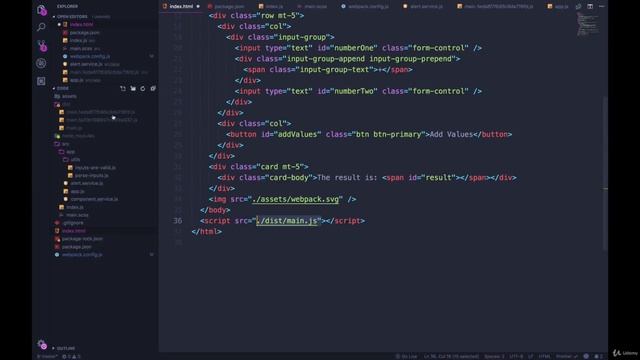Click the New File icon in explorer header
Screen dimensions: 640x360
pyautogui.click(x=123, y=88)
